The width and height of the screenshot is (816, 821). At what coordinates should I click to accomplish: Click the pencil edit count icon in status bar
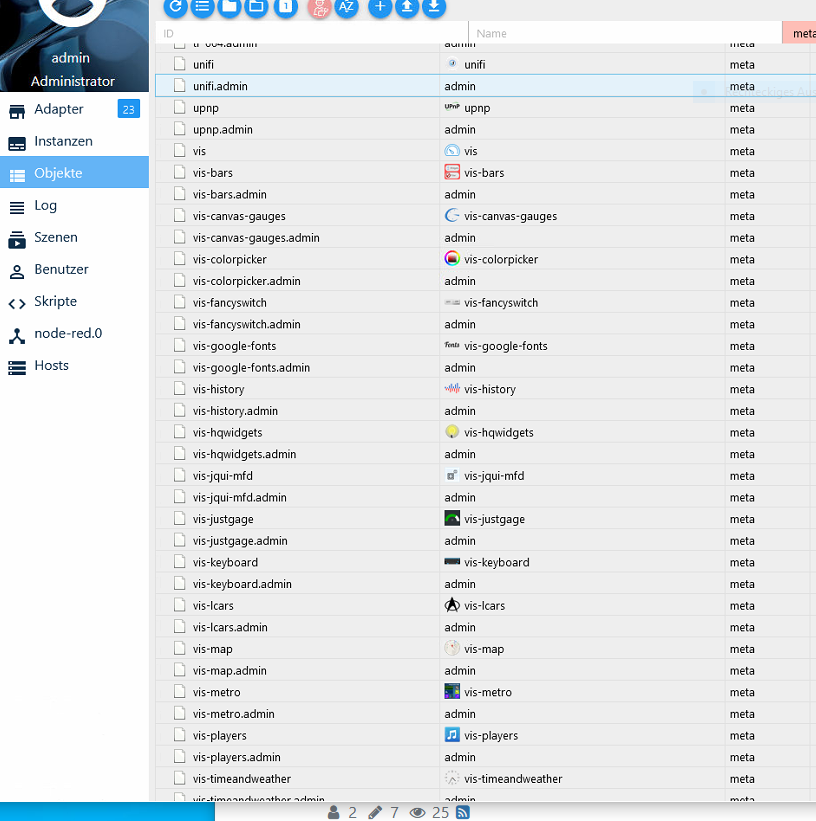(375, 812)
